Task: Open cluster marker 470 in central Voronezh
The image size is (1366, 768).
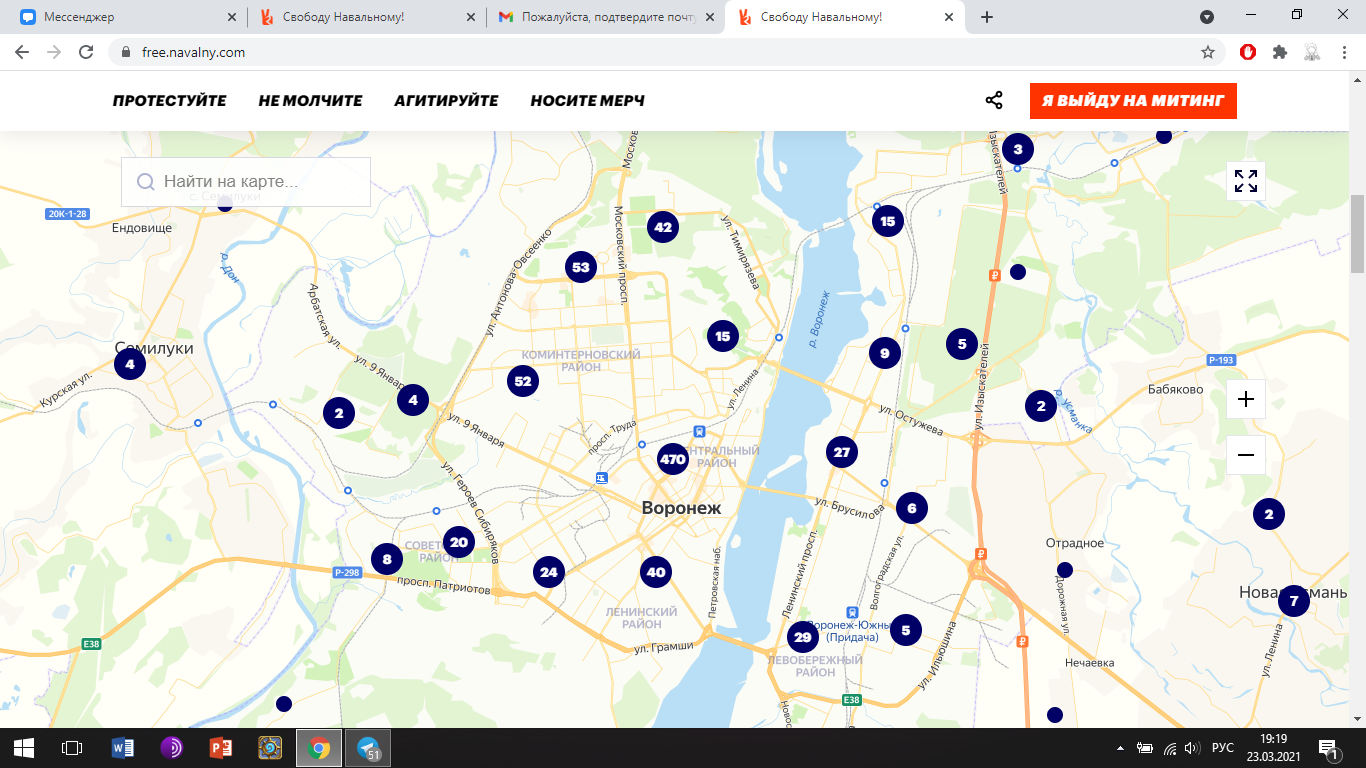Action: click(x=673, y=460)
